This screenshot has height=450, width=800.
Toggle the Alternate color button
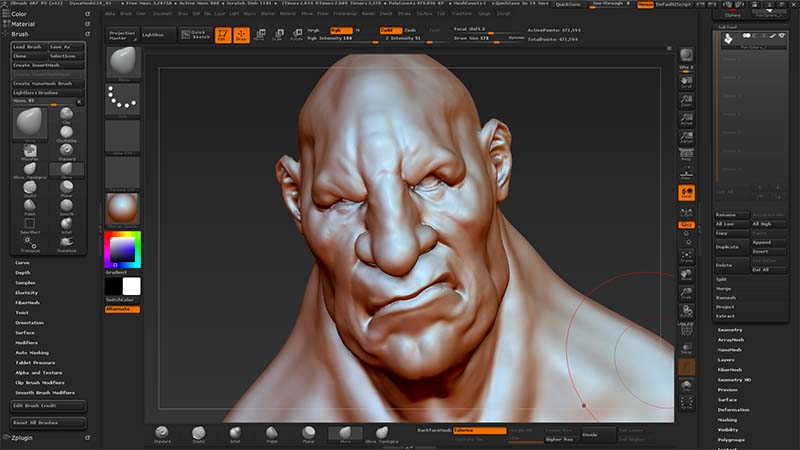pyautogui.click(x=122, y=309)
